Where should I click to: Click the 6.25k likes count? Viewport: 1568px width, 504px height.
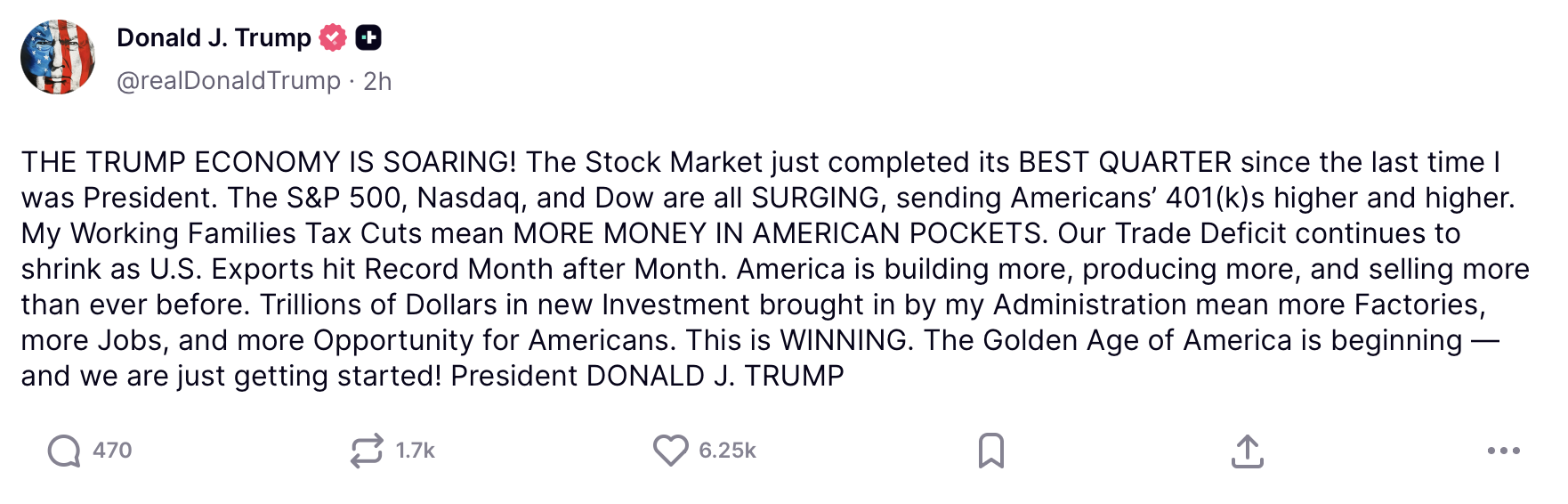point(727,451)
